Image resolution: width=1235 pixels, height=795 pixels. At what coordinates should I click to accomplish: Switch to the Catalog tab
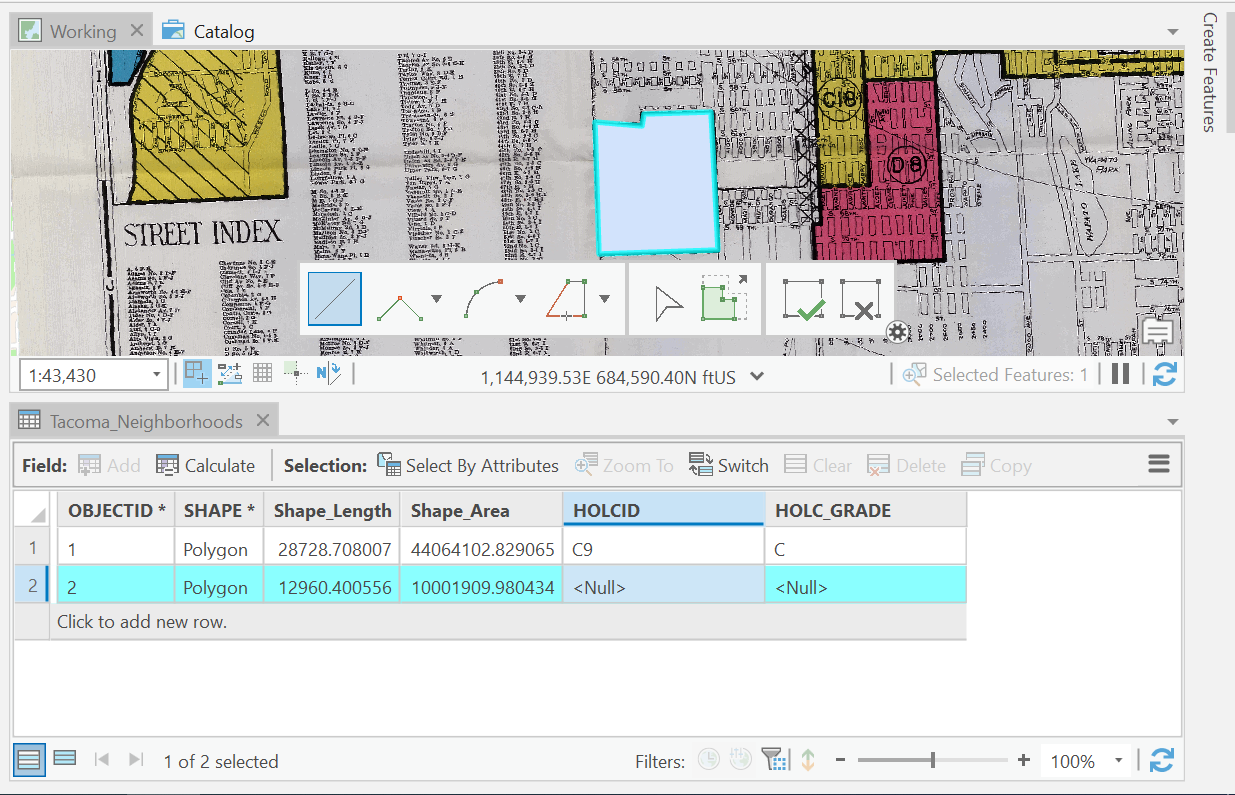(x=208, y=31)
